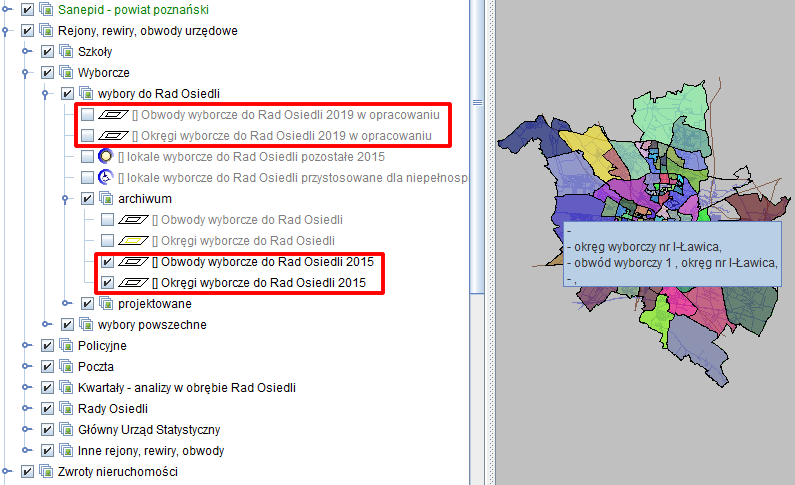Click the accessibility symbol icon for lokale przystosowane
Screen dimensions: 795x485
pos(105,178)
